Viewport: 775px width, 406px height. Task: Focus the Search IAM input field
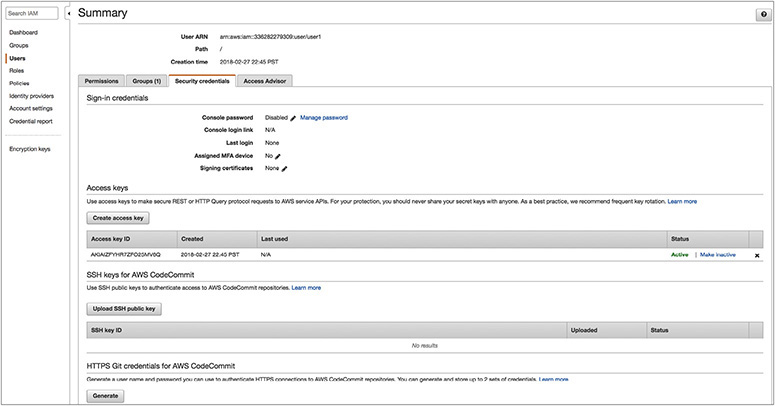tap(32, 13)
